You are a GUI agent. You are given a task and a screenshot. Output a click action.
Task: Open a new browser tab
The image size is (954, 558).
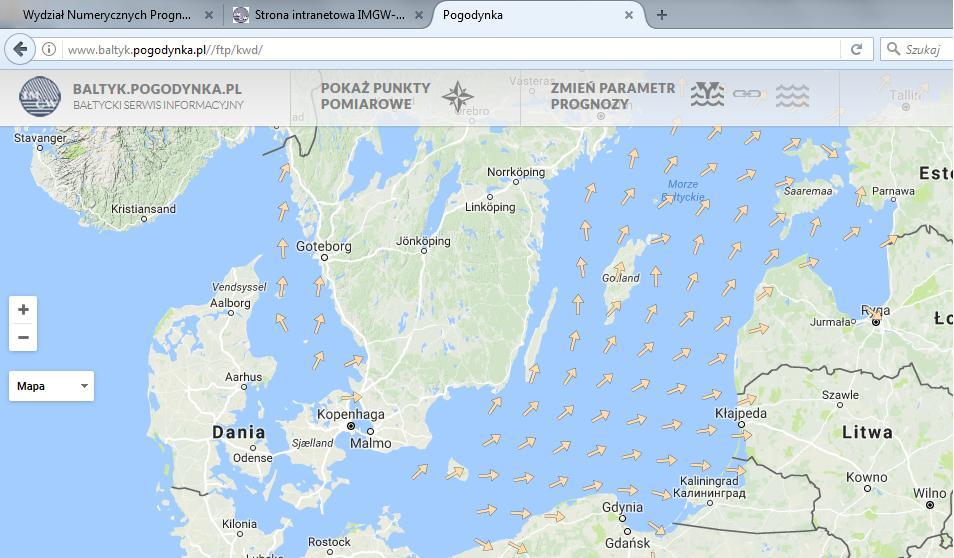[x=662, y=15]
